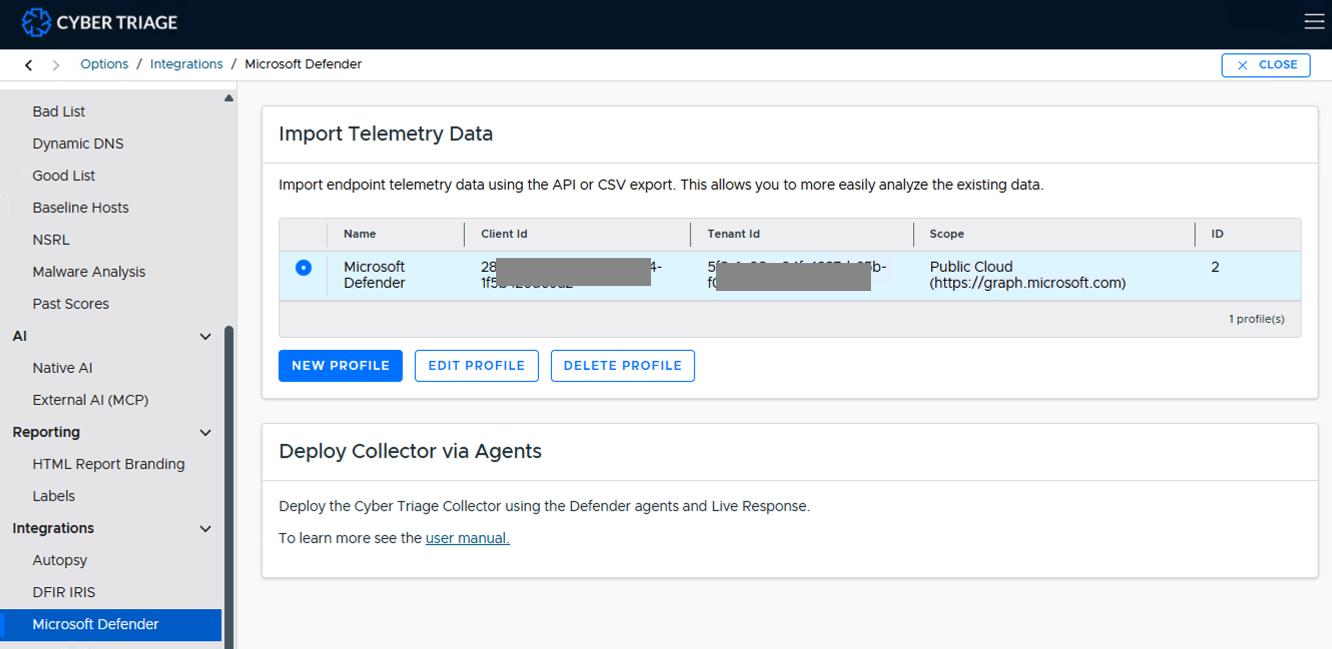1332x649 pixels.
Task: Click the sidebar scroll-up arrow
Action: point(229,98)
